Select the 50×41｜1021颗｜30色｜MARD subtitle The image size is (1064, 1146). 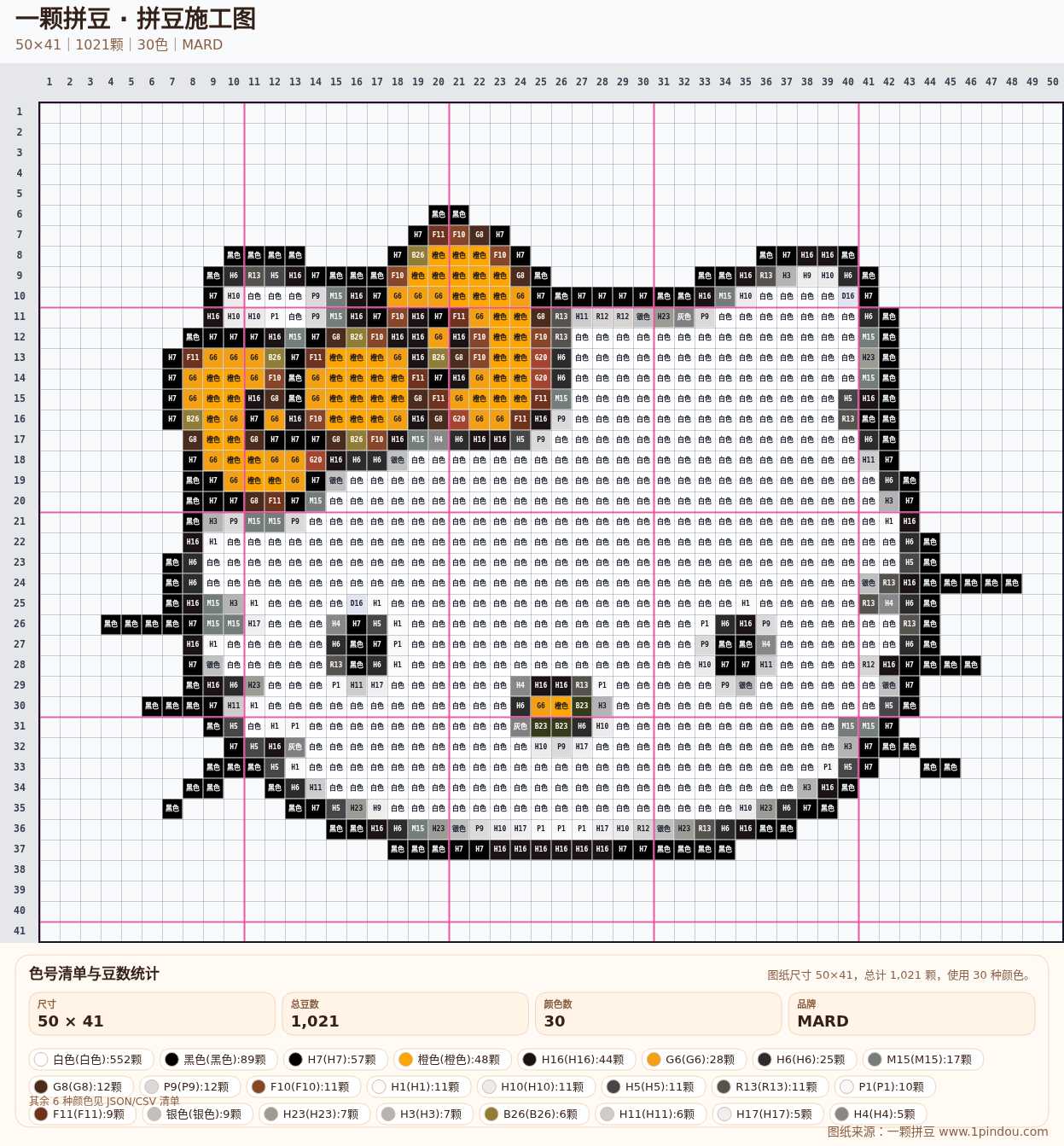119,44
